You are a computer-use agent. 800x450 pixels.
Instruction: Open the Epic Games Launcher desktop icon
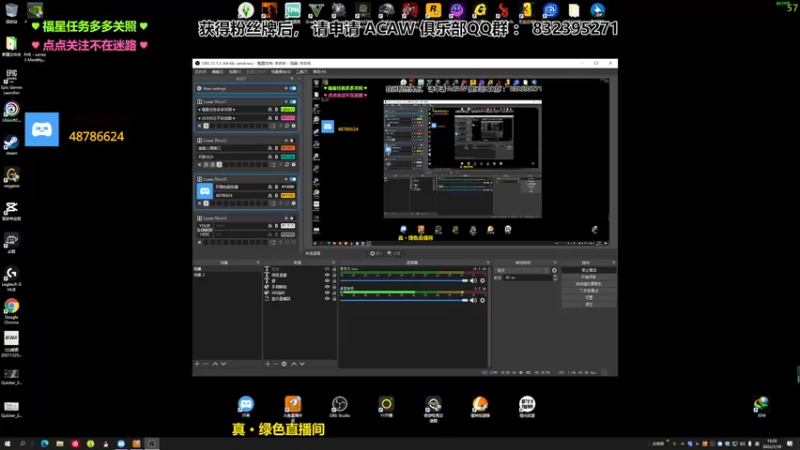(x=11, y=82)
